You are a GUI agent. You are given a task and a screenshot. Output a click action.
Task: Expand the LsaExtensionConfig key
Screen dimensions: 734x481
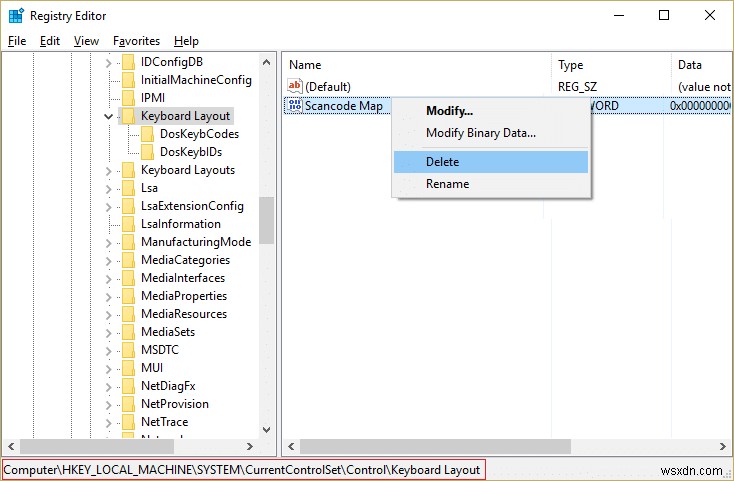[109, 207]
